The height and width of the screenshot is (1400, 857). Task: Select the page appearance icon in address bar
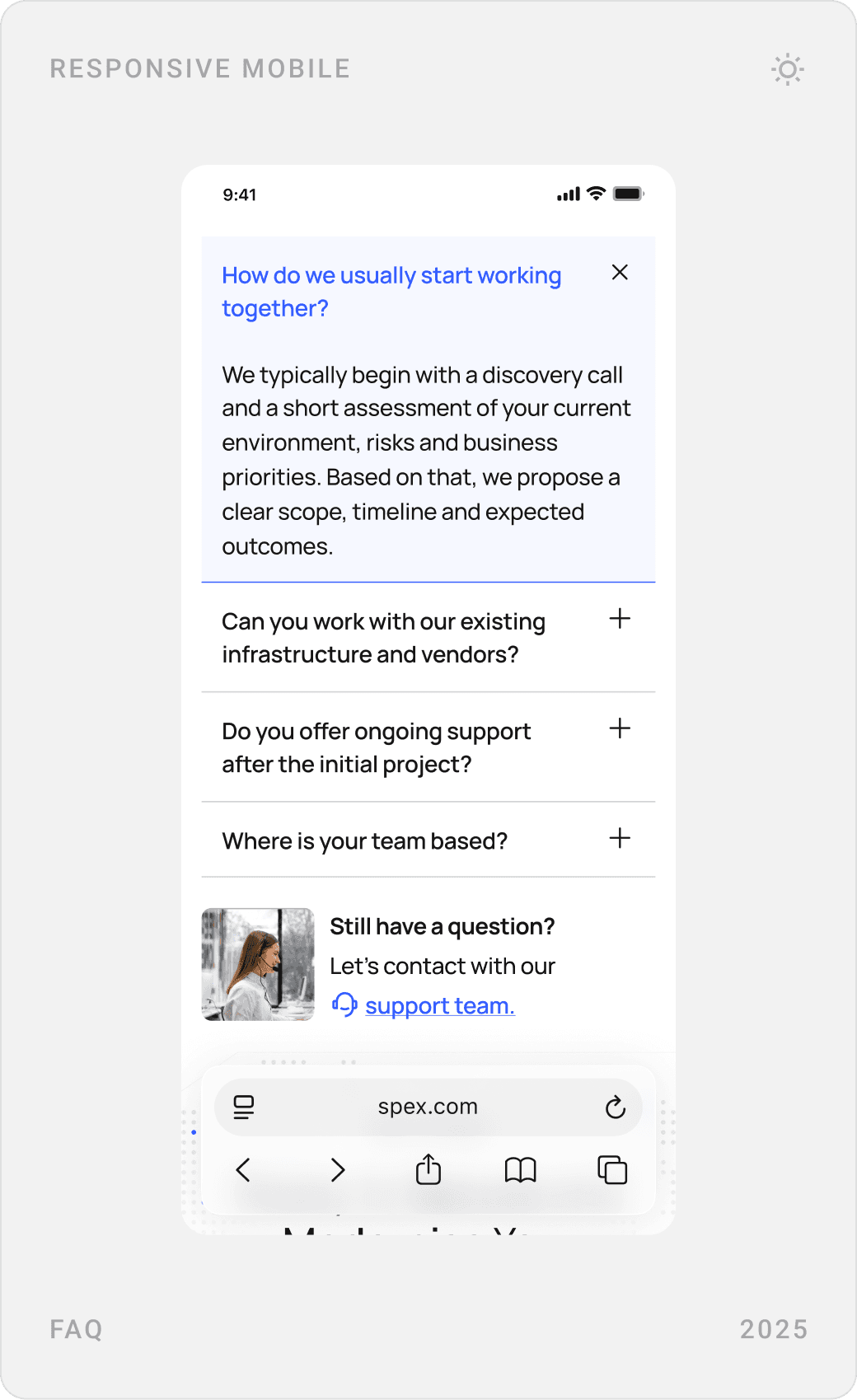[x=244, y=1107]
